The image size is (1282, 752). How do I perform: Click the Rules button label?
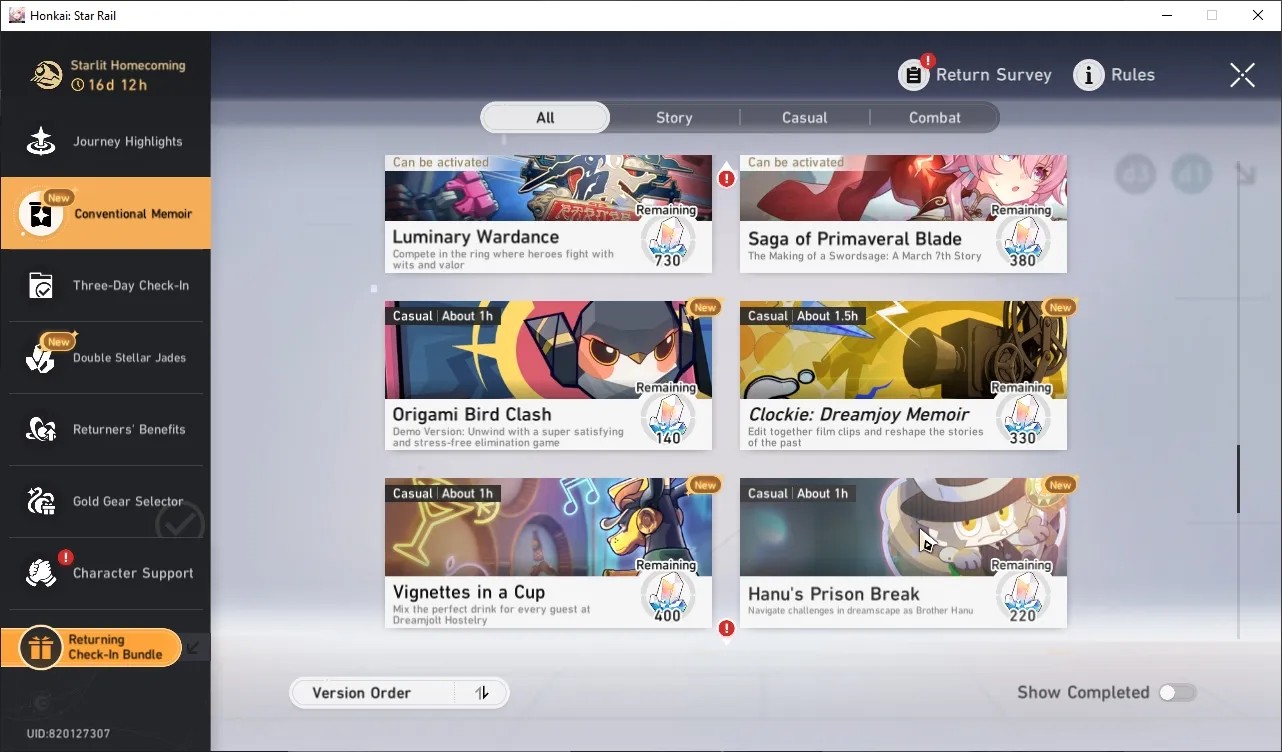(1133, 75)
